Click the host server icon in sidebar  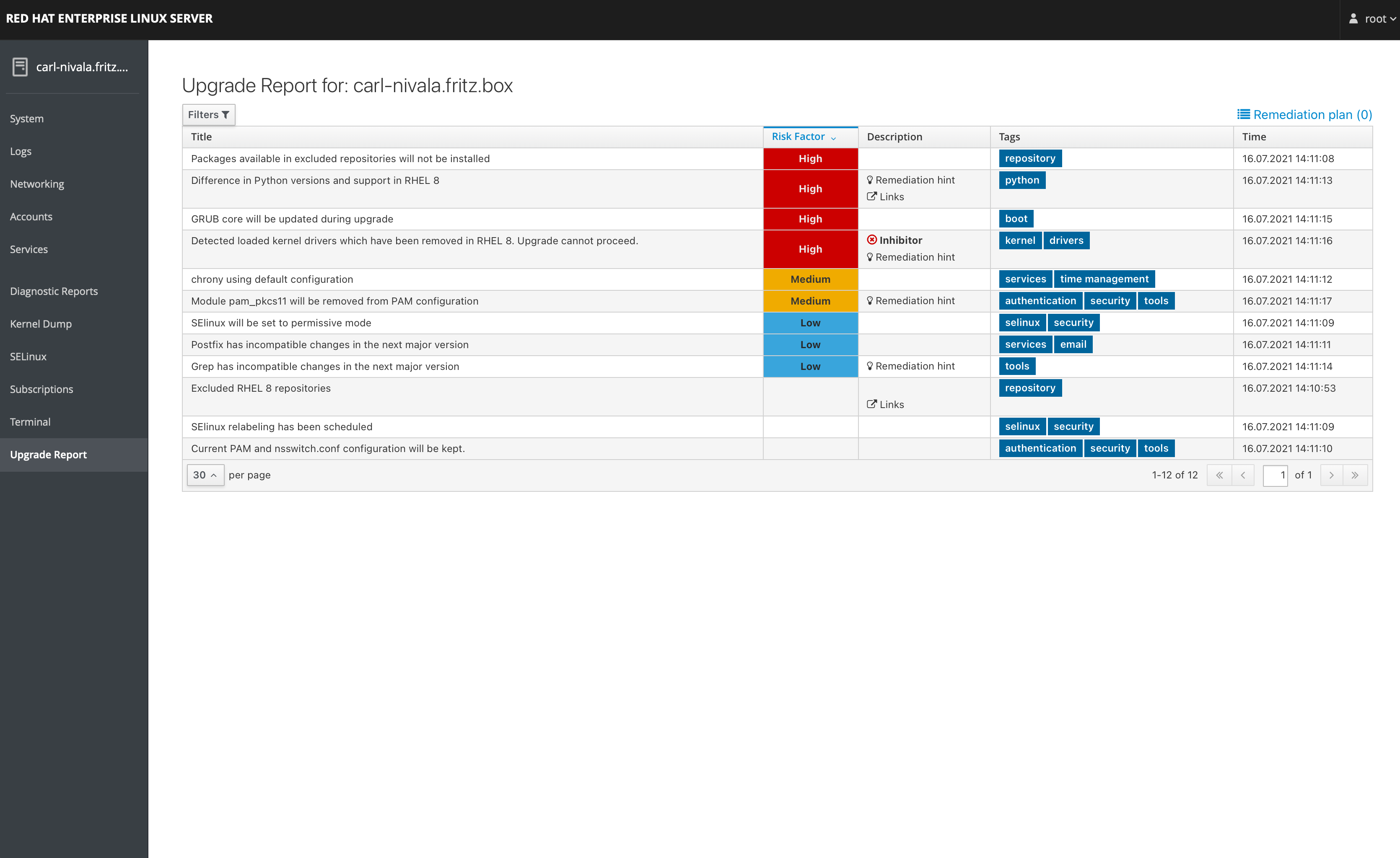click(20, 67)
